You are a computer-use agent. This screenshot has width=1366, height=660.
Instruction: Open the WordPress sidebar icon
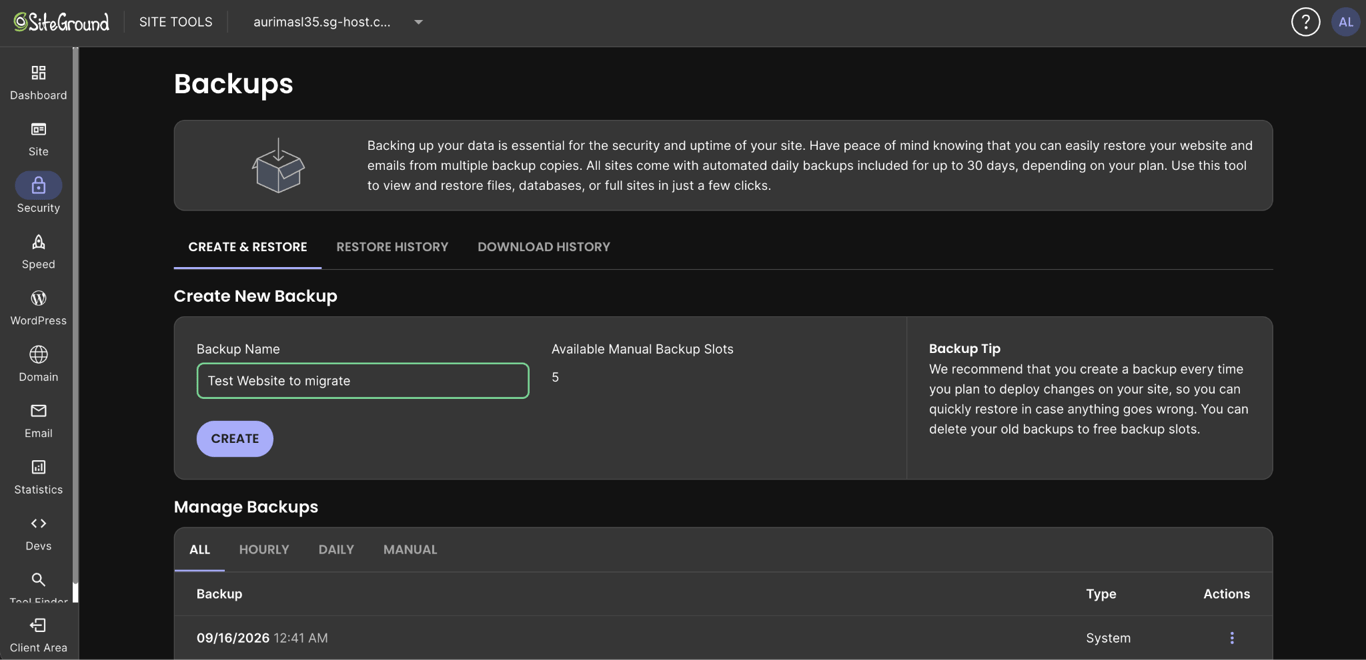pyautogui.click(x=38, y=298)
